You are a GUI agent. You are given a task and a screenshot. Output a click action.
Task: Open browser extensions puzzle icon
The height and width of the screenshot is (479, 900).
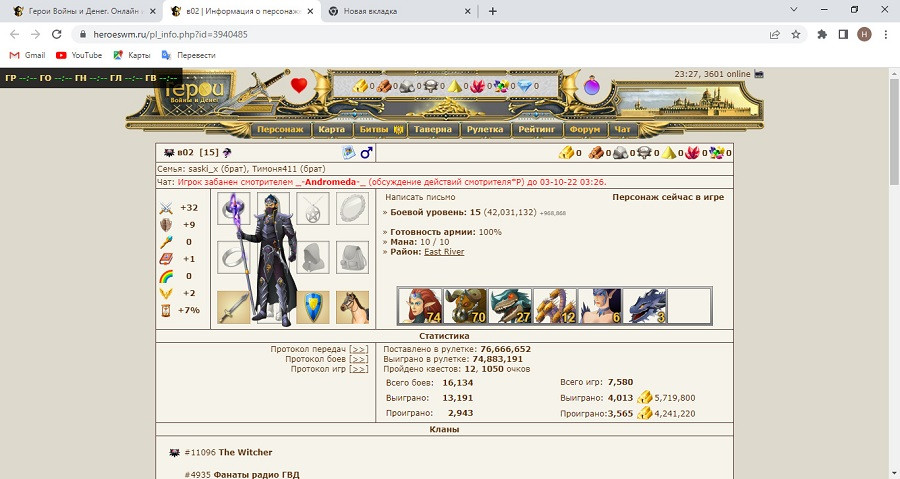822,34
